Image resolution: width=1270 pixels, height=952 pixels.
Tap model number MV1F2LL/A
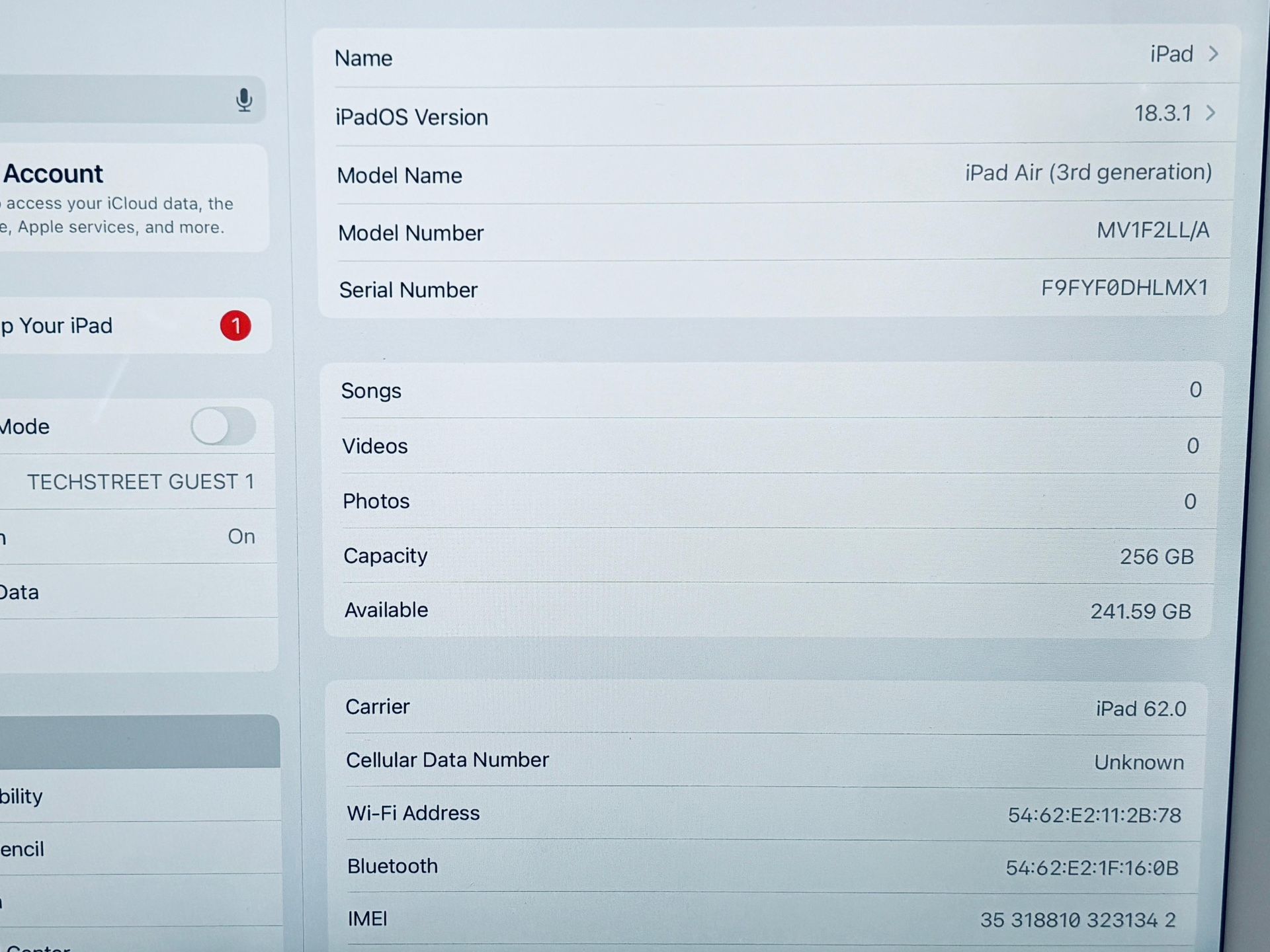tap(1153, 230)
